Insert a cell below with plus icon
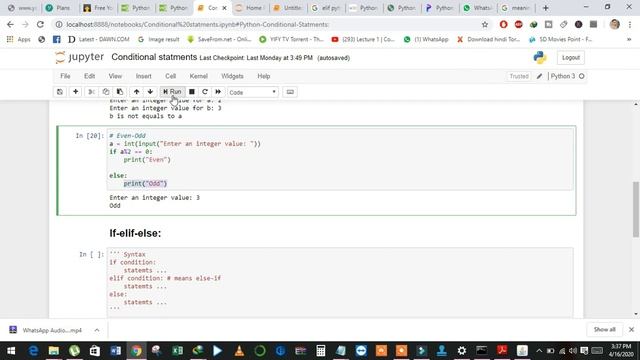The width and height of the screenshot is (640, 360). point(76,92)
